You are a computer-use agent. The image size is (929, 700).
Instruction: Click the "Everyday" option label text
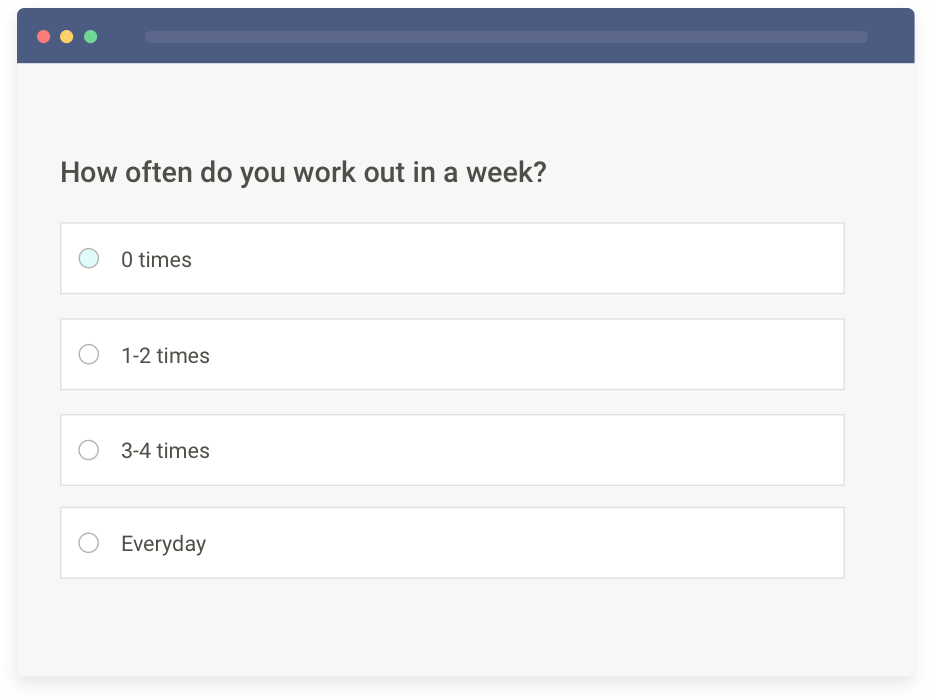(x=163, y=543)
